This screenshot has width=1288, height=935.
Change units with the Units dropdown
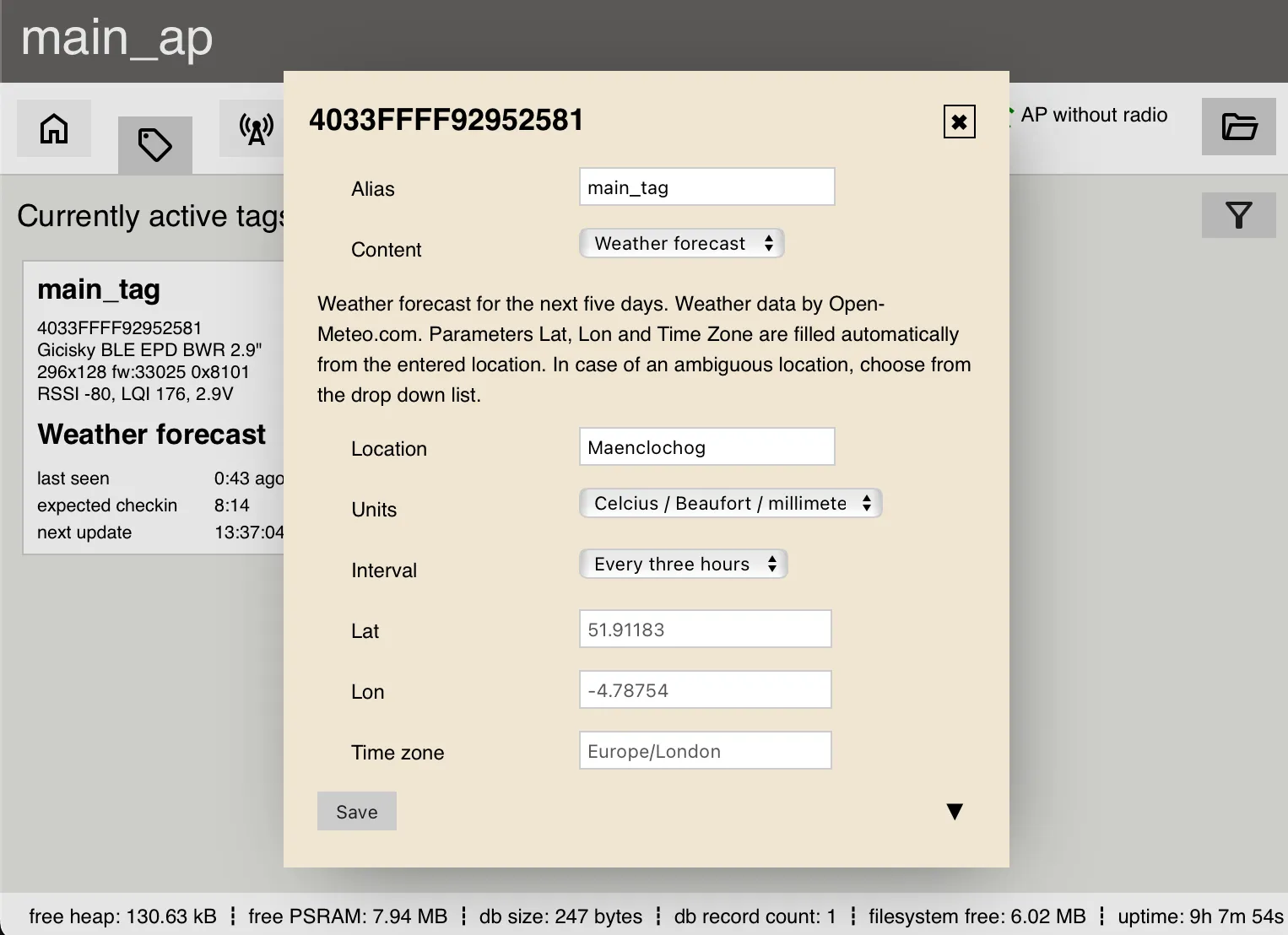click(x=729, y=503)
